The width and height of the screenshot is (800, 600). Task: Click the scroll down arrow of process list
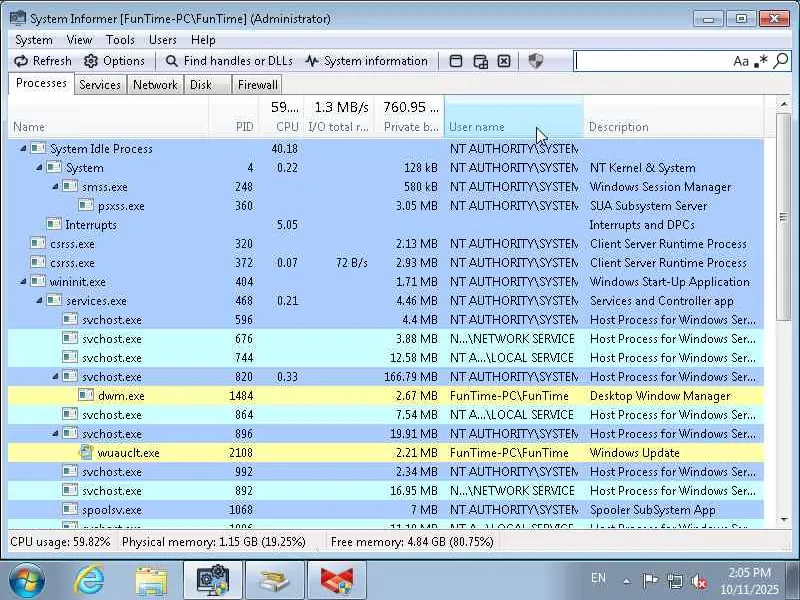click(784, 519)
